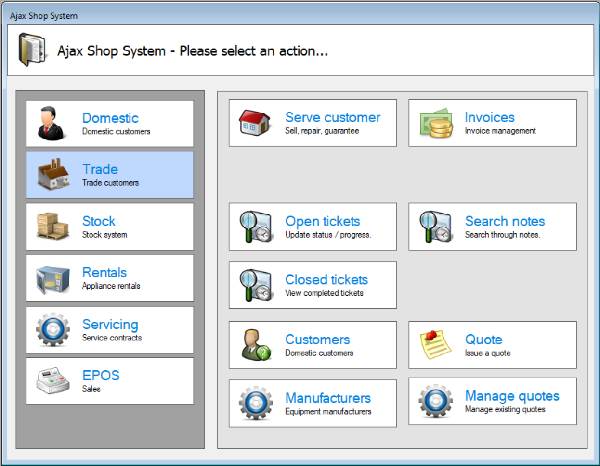This screenshot has height=466, width=600.
Task: Click the Stock boxes pallet icon
Action: click(52, 227)
